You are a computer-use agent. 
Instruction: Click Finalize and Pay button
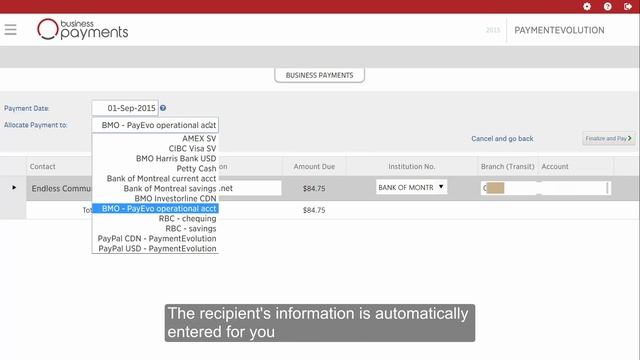click(x=609, y=138)
